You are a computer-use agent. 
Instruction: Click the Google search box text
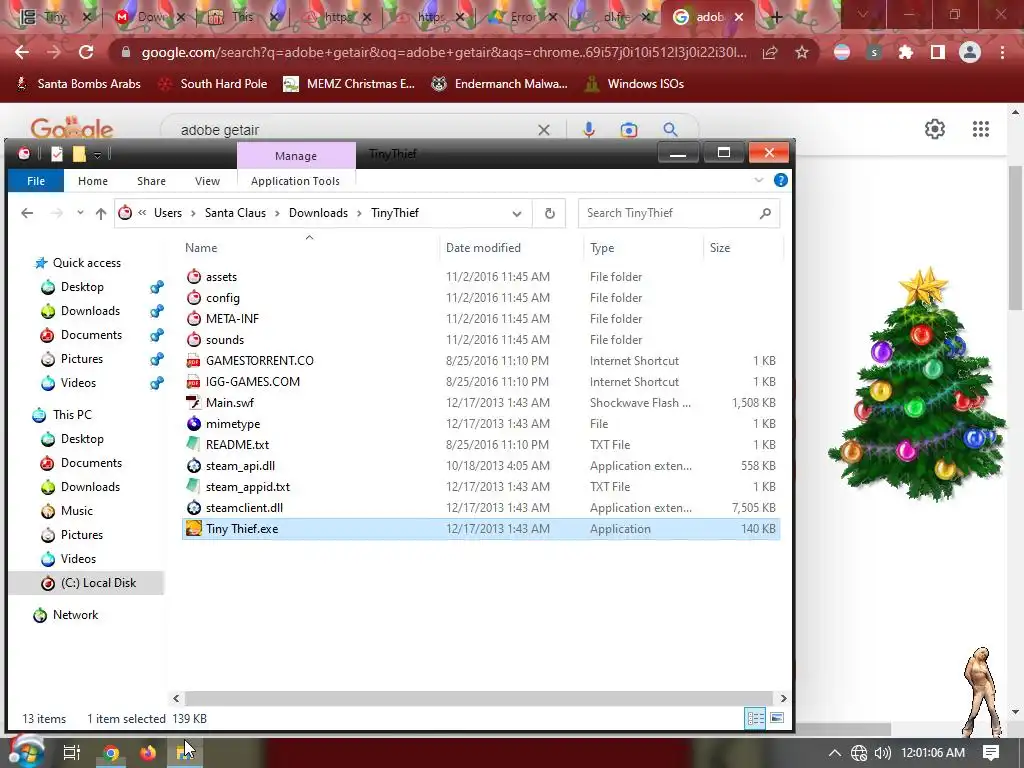coord(219,130)
